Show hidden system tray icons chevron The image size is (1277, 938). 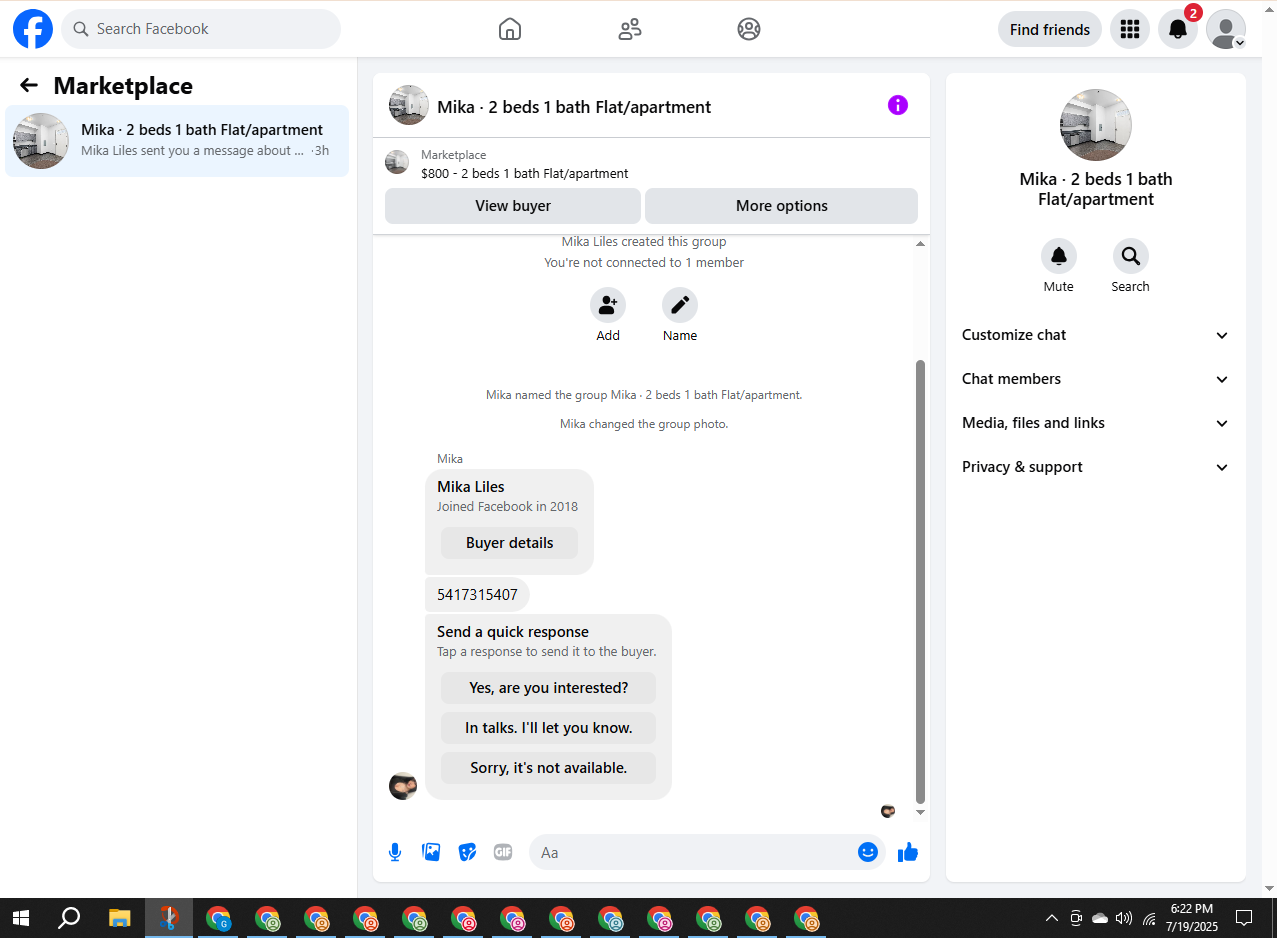1052,918
